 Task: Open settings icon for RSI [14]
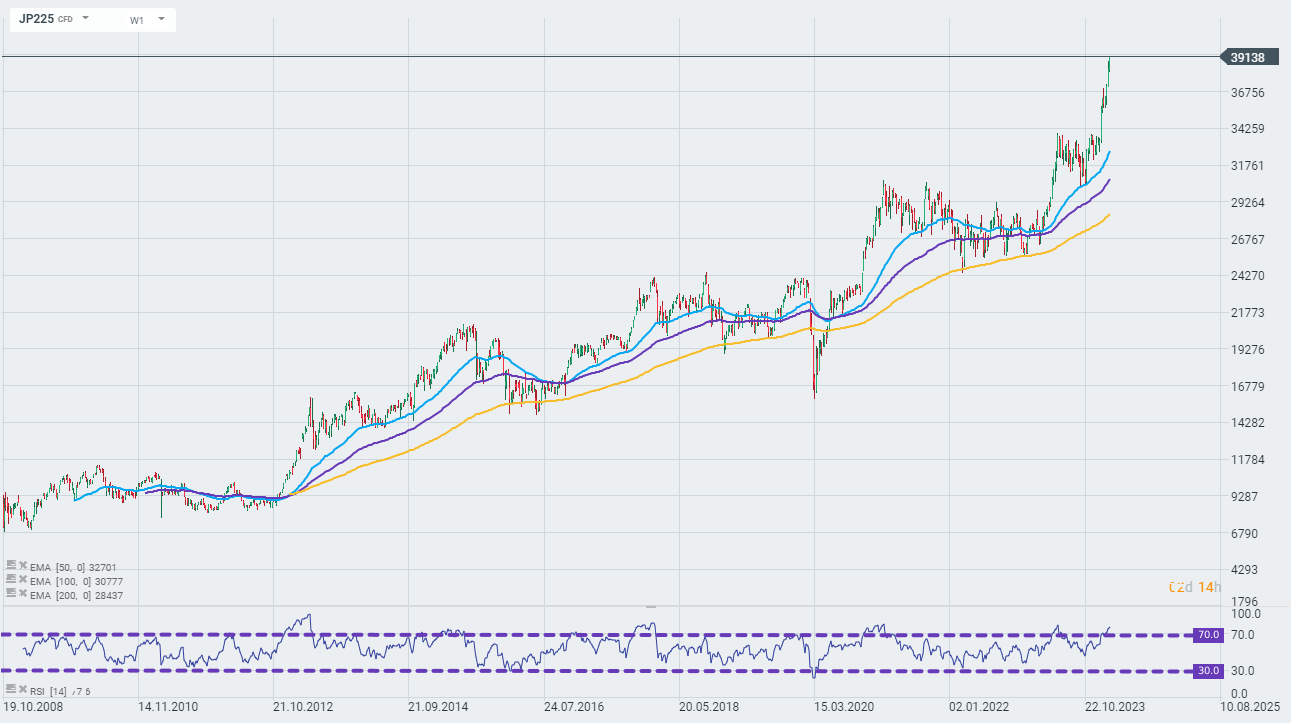(10, 690)
